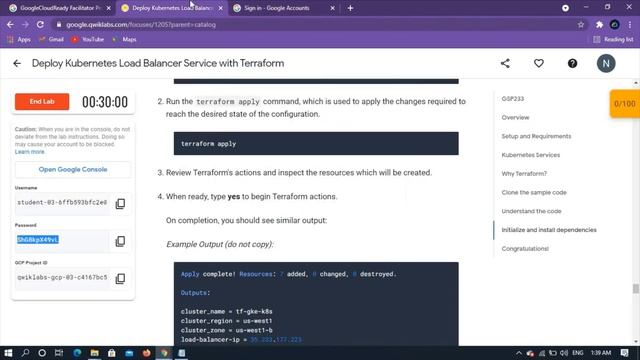640x360 pixels.
Task: Open the Reading list
Action: point(613,39)
